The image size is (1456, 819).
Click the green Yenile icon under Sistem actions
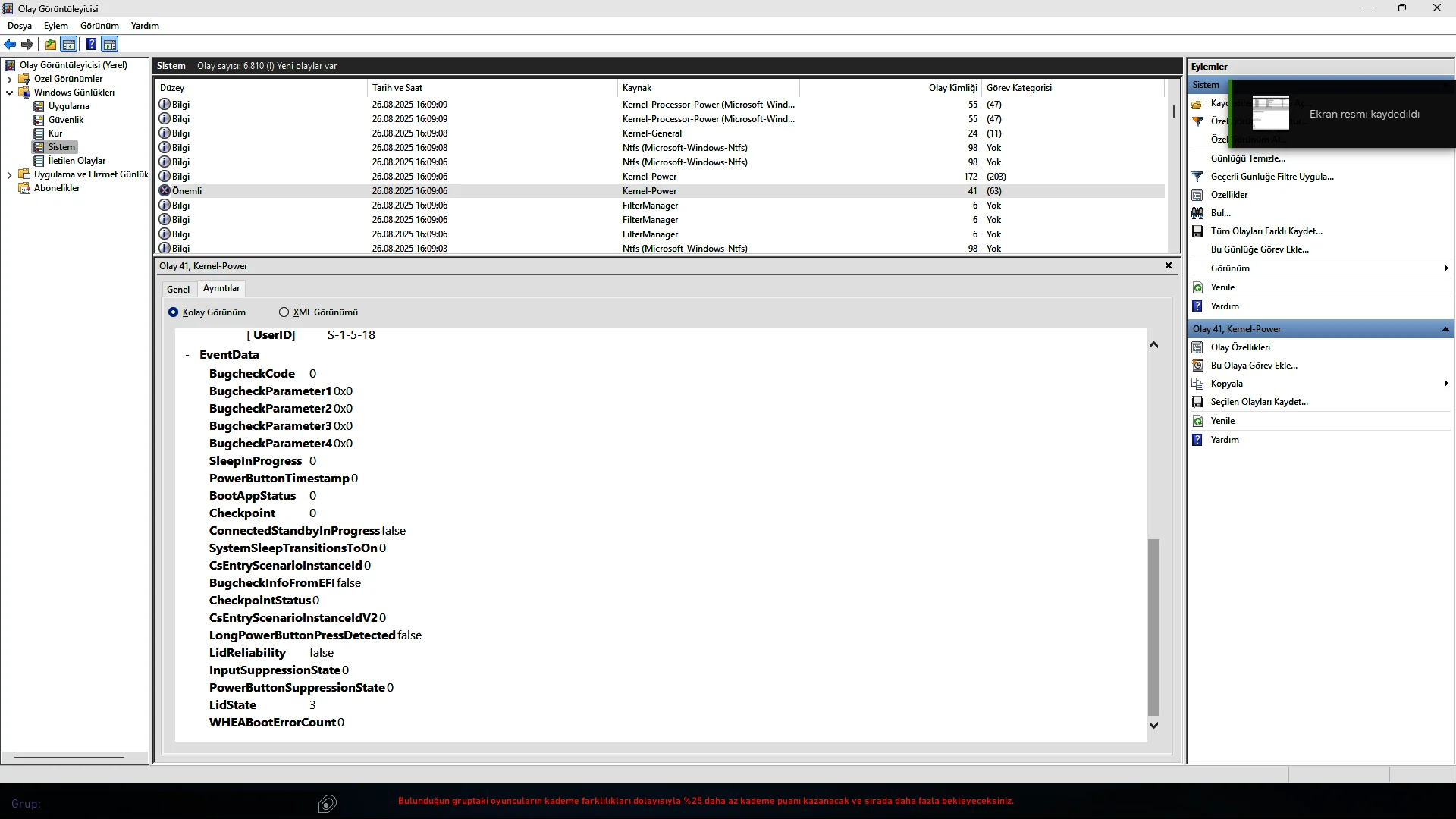point(1197,287)
